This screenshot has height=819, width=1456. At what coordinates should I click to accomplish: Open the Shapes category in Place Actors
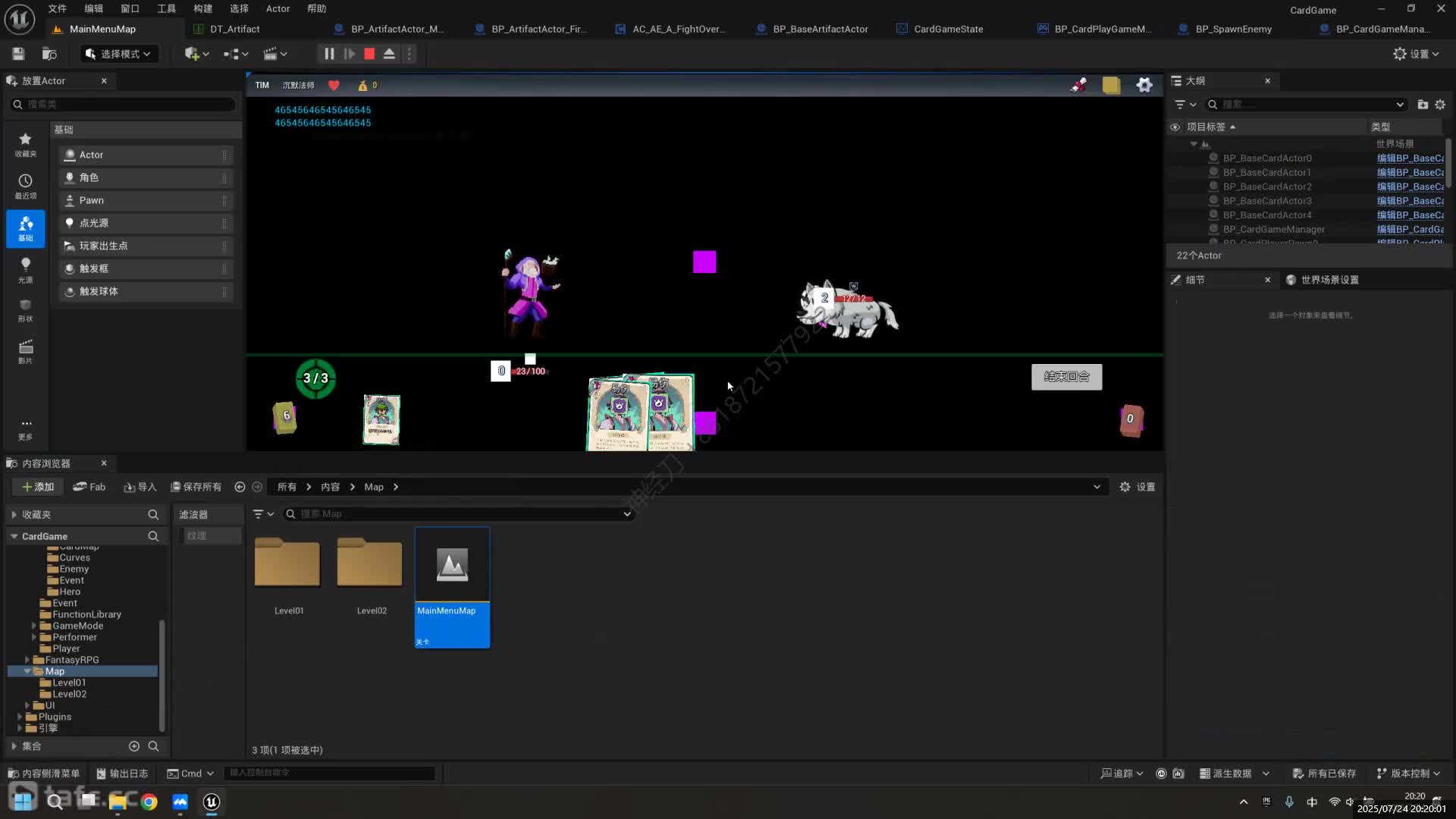coord(25,309)
